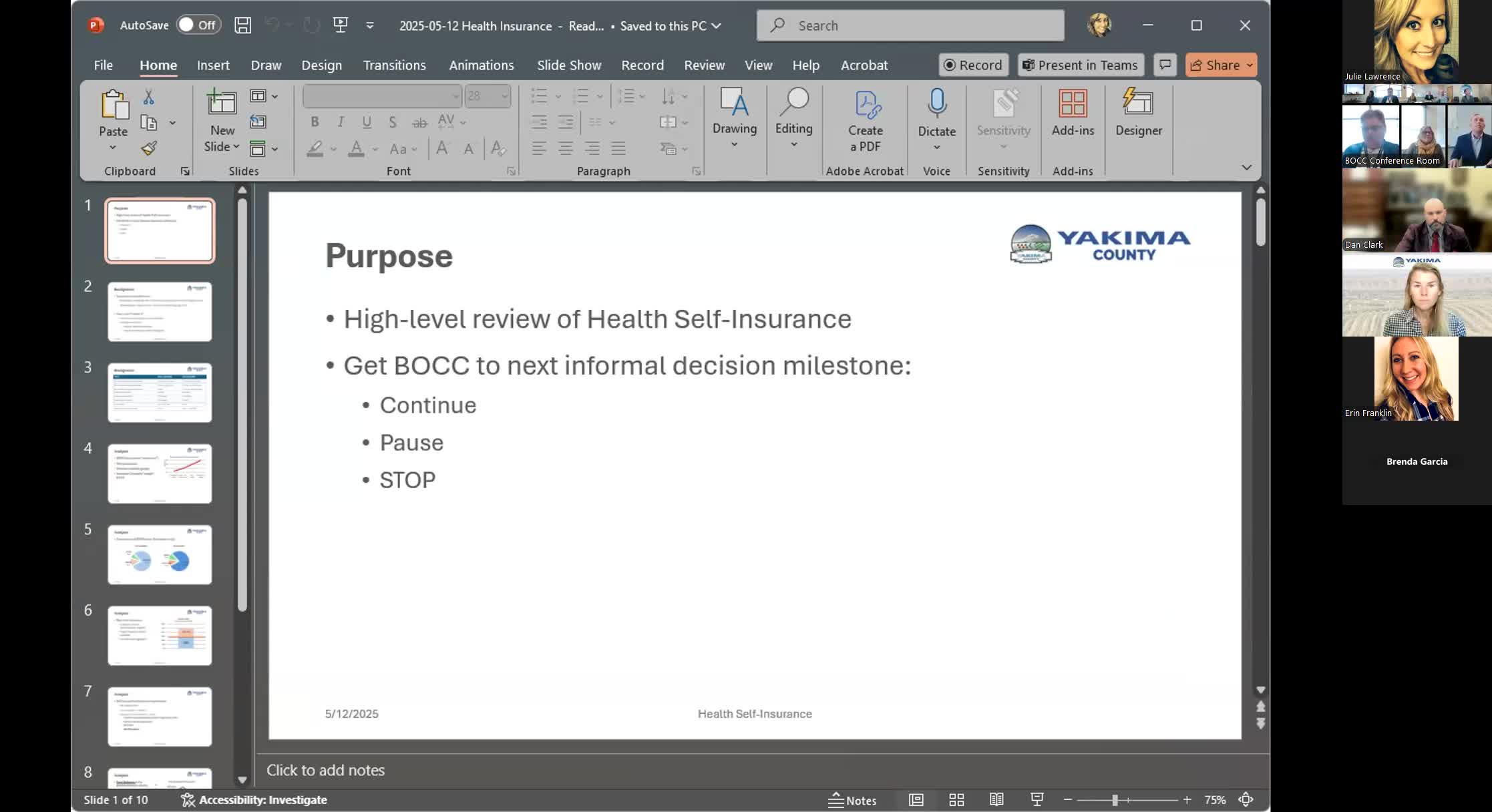Screen dimensions: 1492x812
Task: Open the font size dropdown
Action: click(x=504, y=96)
